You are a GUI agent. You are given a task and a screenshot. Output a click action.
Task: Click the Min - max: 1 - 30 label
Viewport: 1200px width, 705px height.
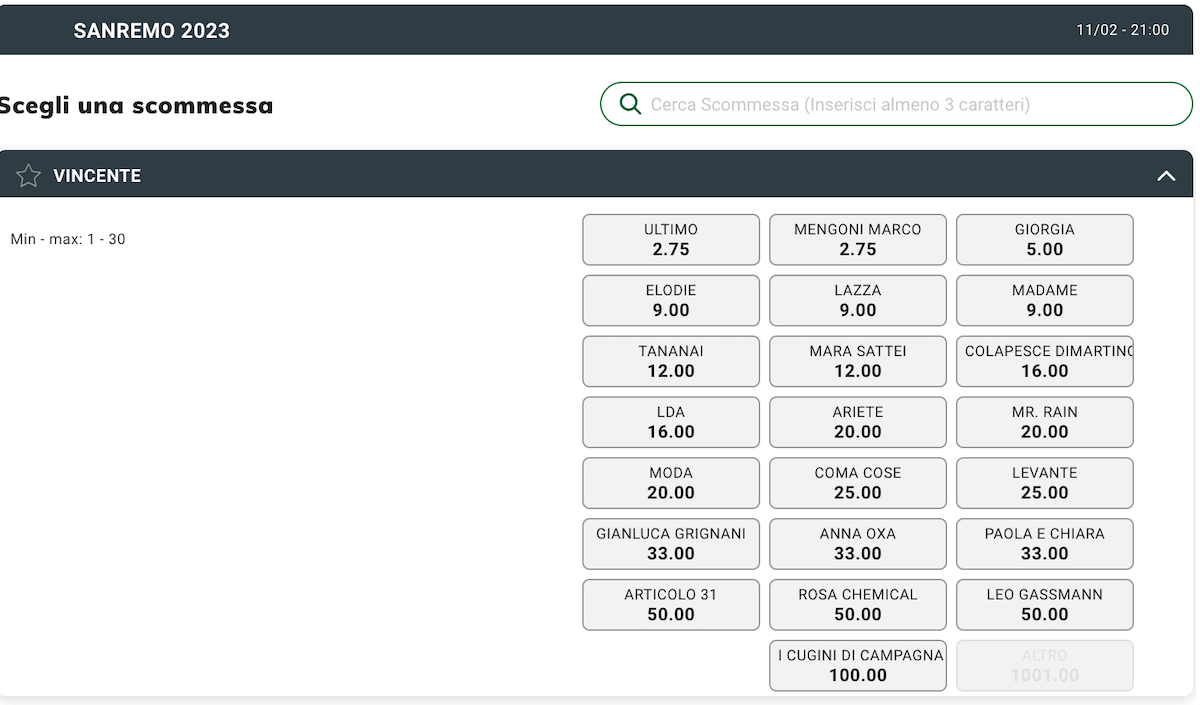(68, 240)
